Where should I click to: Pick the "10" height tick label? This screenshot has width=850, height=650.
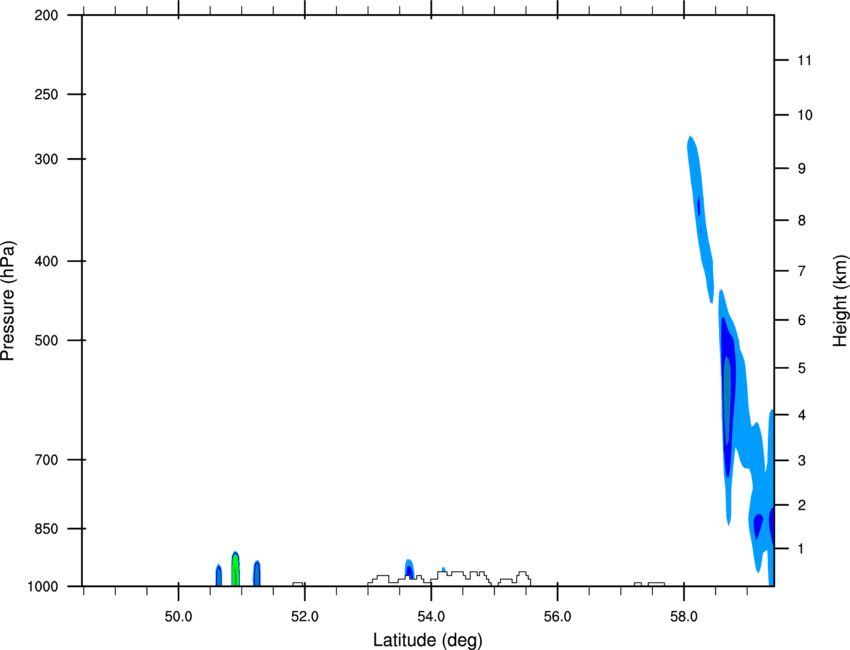coord(804,115)
